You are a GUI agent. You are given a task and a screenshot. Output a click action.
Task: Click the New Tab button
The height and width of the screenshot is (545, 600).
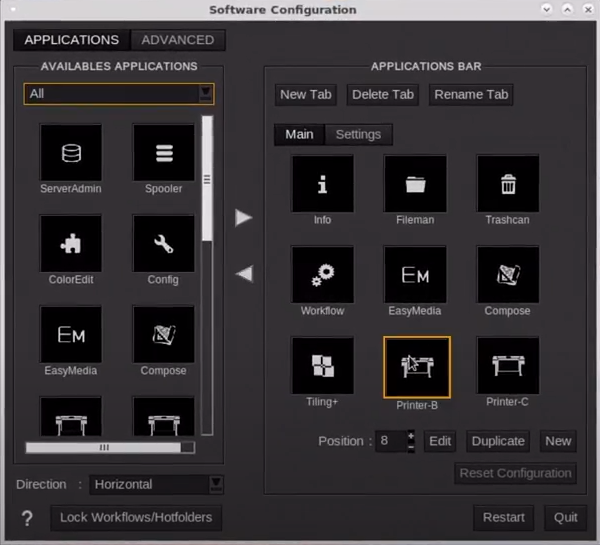click(x=306, y=95)
